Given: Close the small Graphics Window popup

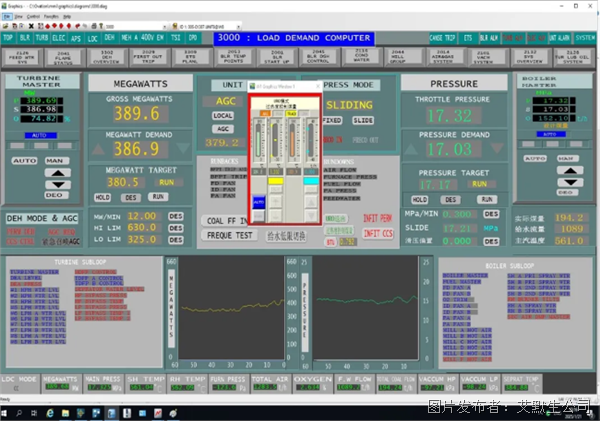Looking at the screenshot, I should [318, 86].
